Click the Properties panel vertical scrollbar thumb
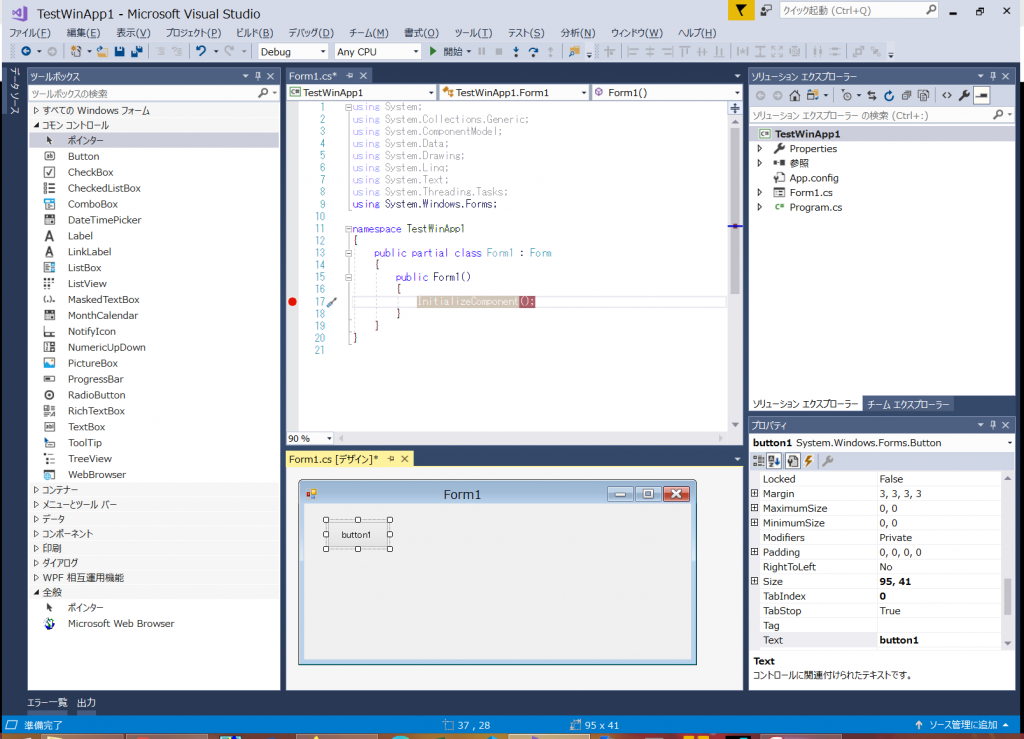 (x=1008, y=597)
